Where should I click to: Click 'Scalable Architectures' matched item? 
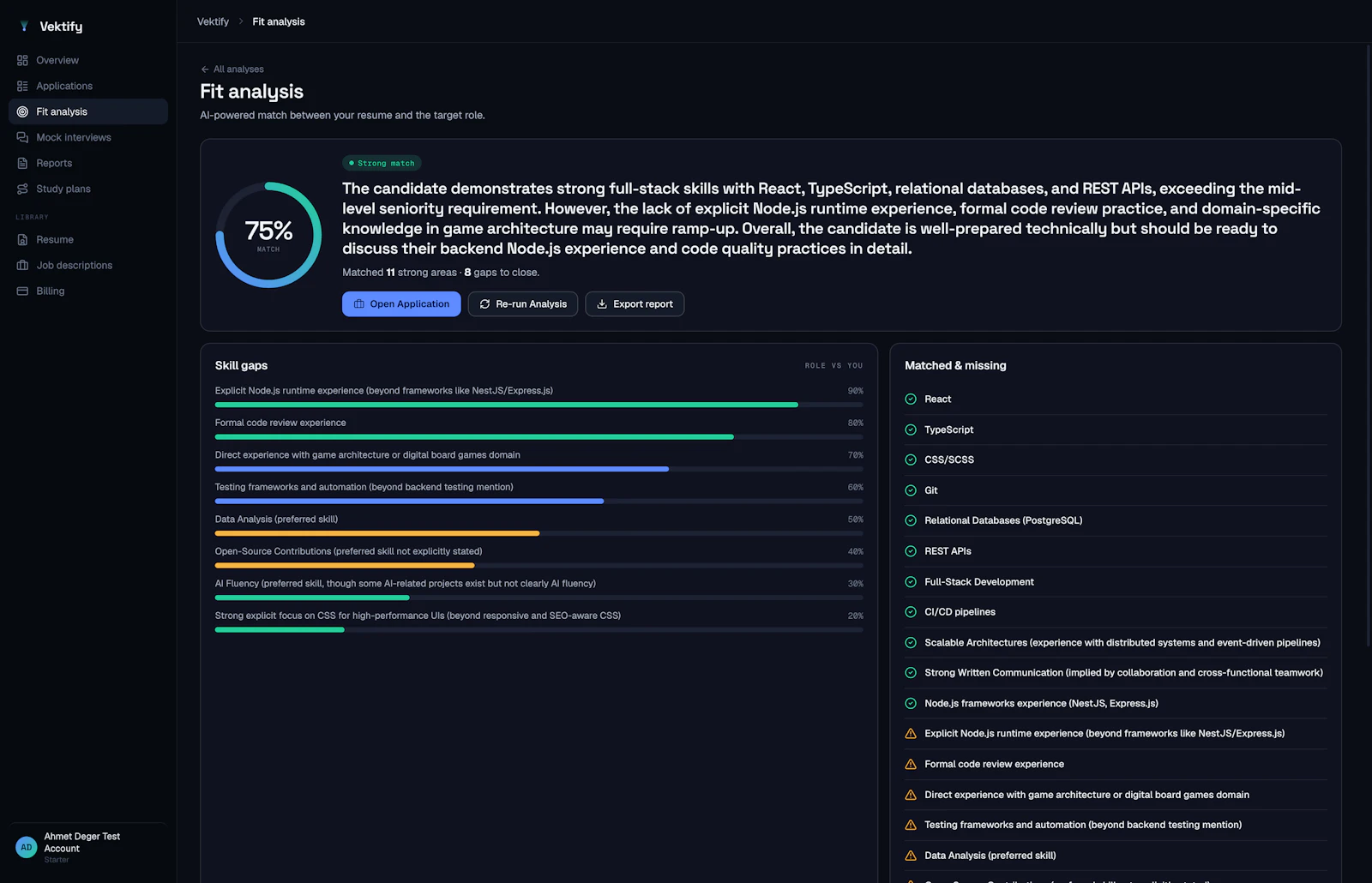tap(1116, 643)
